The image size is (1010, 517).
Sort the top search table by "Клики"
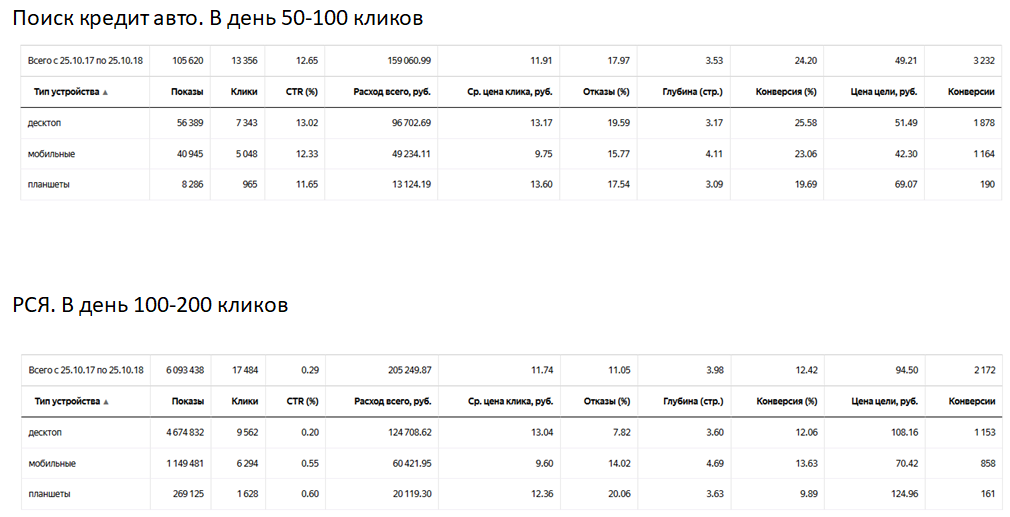(x=244, y=92)
